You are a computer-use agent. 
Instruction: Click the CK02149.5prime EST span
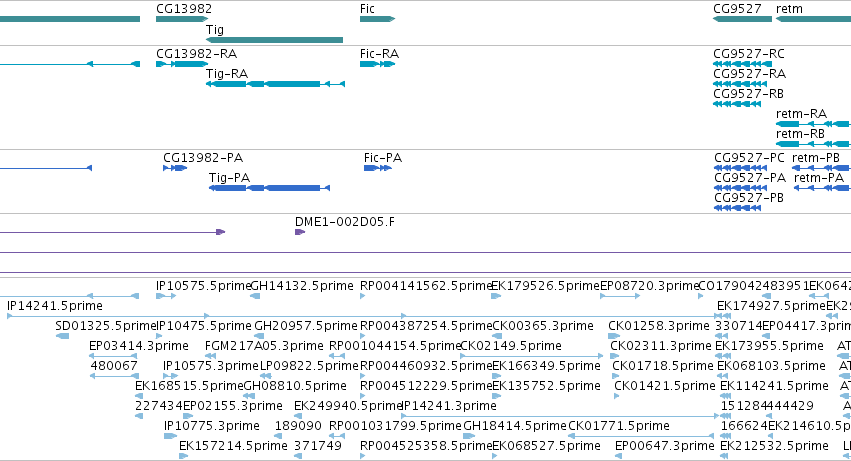(531, 356)
